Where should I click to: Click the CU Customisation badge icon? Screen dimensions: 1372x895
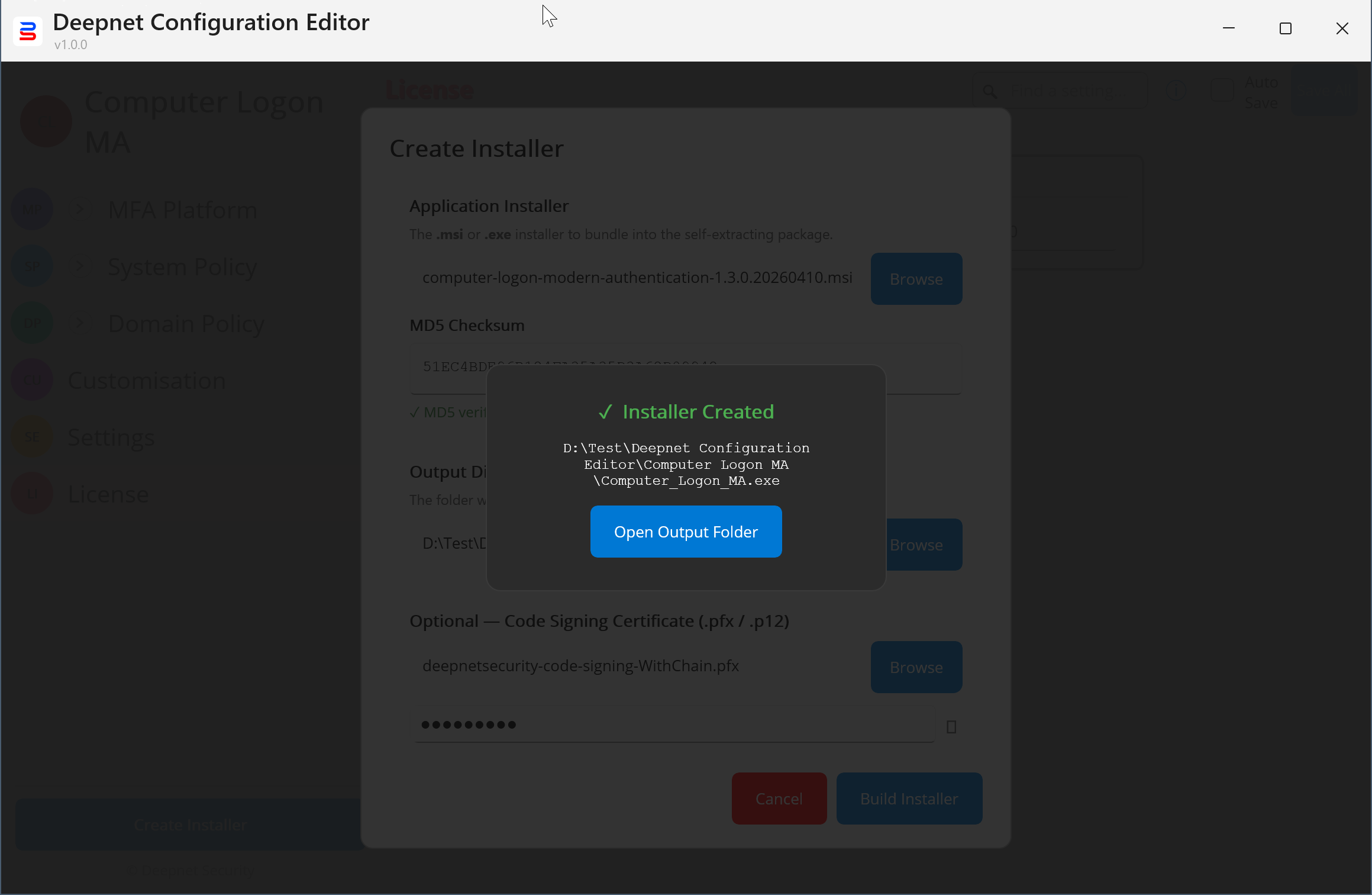(32, 380)
